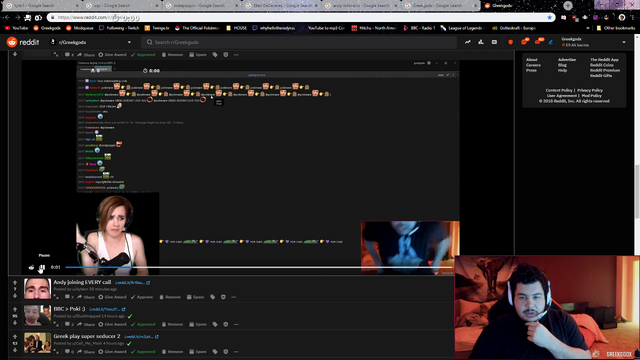Switch to the Ellen DeGeneres Google Search tab
Screen dimensions: 640x360
[x=281, y=6]
